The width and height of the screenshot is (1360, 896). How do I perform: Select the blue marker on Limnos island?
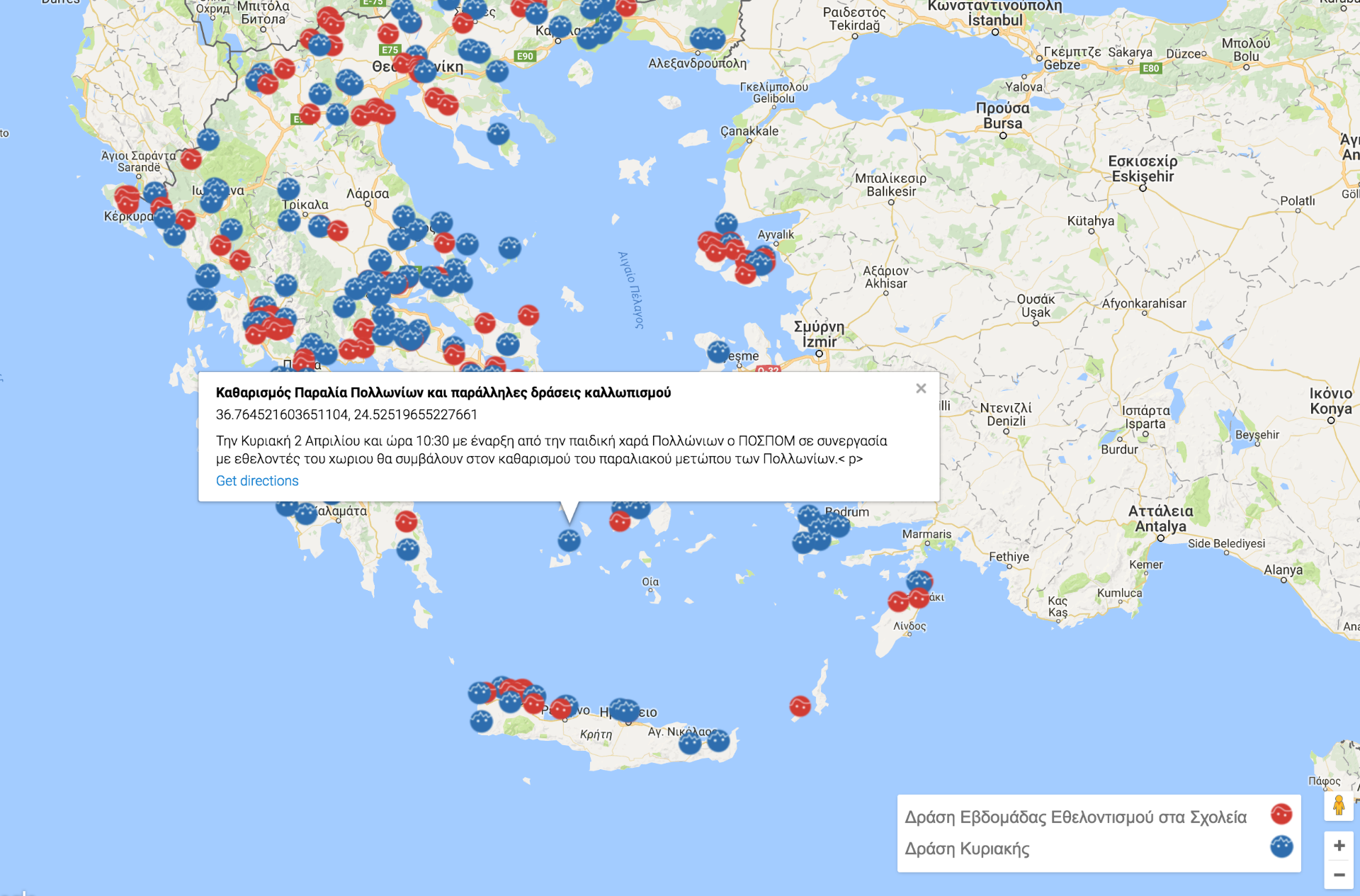(498, 133)
